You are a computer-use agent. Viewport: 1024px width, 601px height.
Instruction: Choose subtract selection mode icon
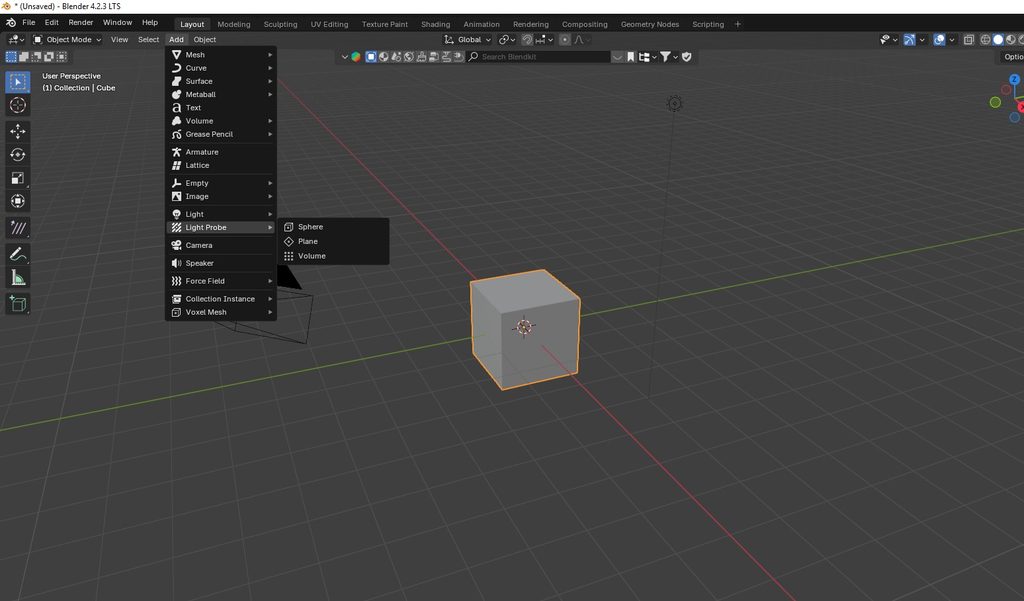tap(36, 57)
